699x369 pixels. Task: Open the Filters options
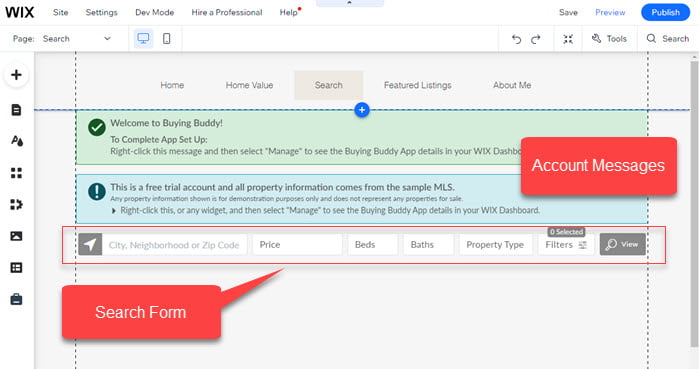pos(566,245)
